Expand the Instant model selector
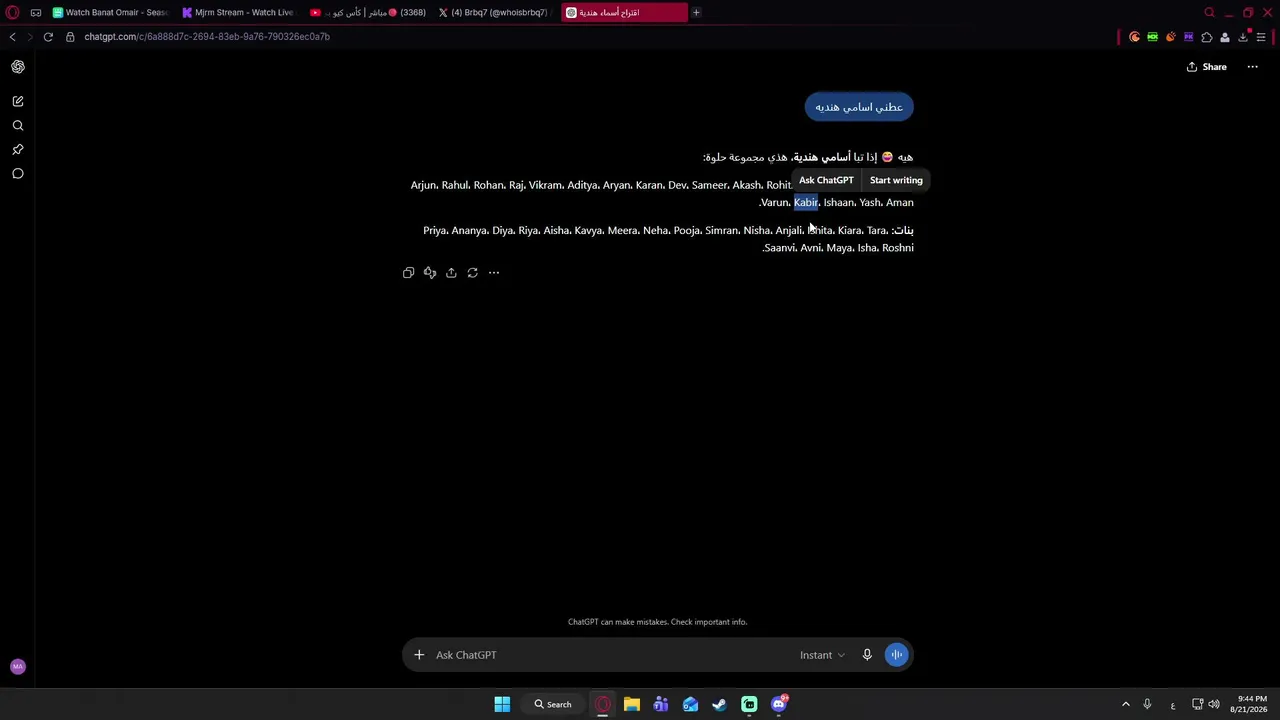This screenshot has height=720, width=1280. point(822,655)
